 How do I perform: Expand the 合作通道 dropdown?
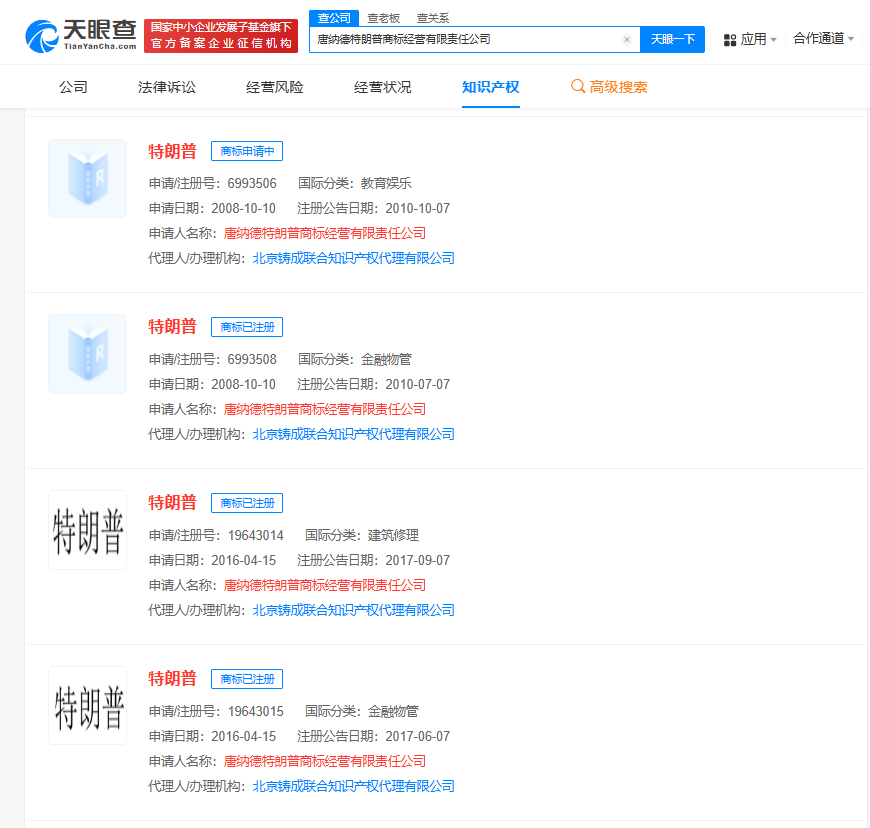coord(823,39)
